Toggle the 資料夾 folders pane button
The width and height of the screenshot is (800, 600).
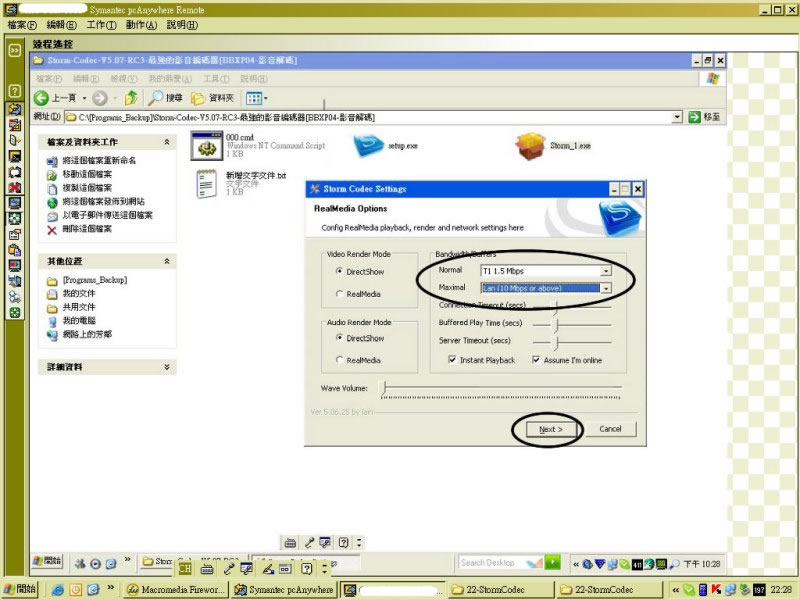[x=212, y=98]
